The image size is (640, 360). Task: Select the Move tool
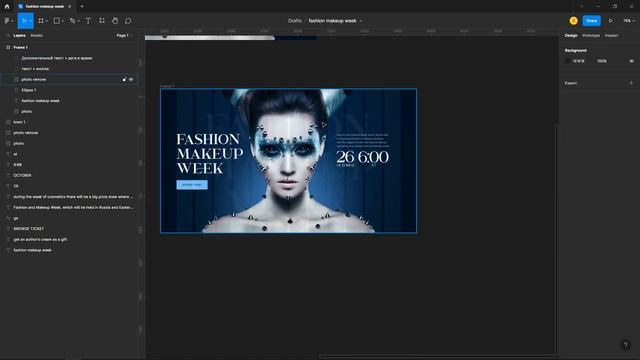(24, 21)
